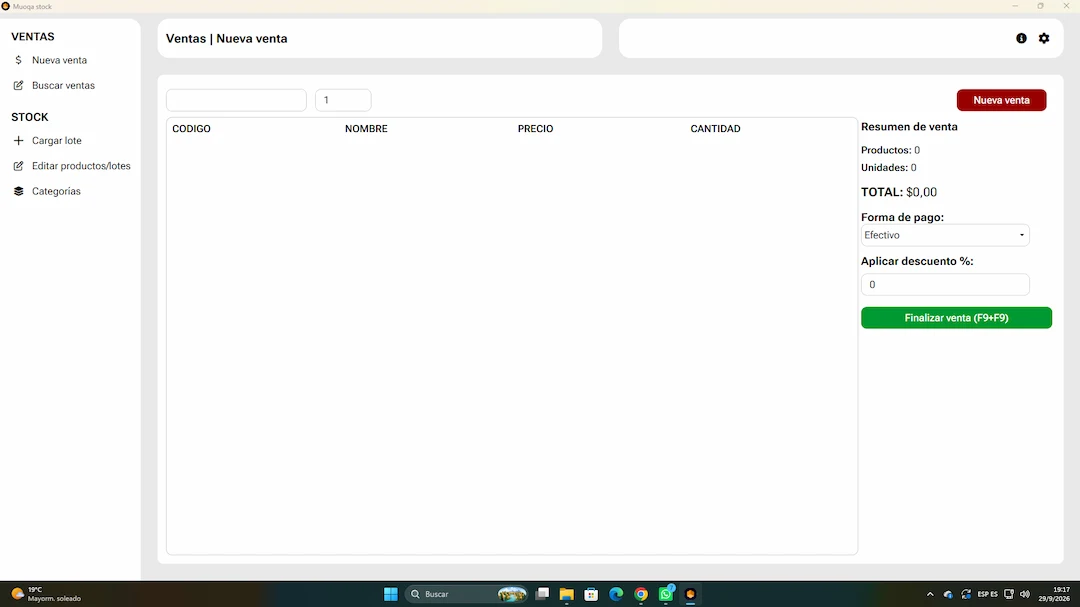The height and width of the screenshot is (607, 1080).
Task: Open the Windows Start menu
Action: (391, 594)
